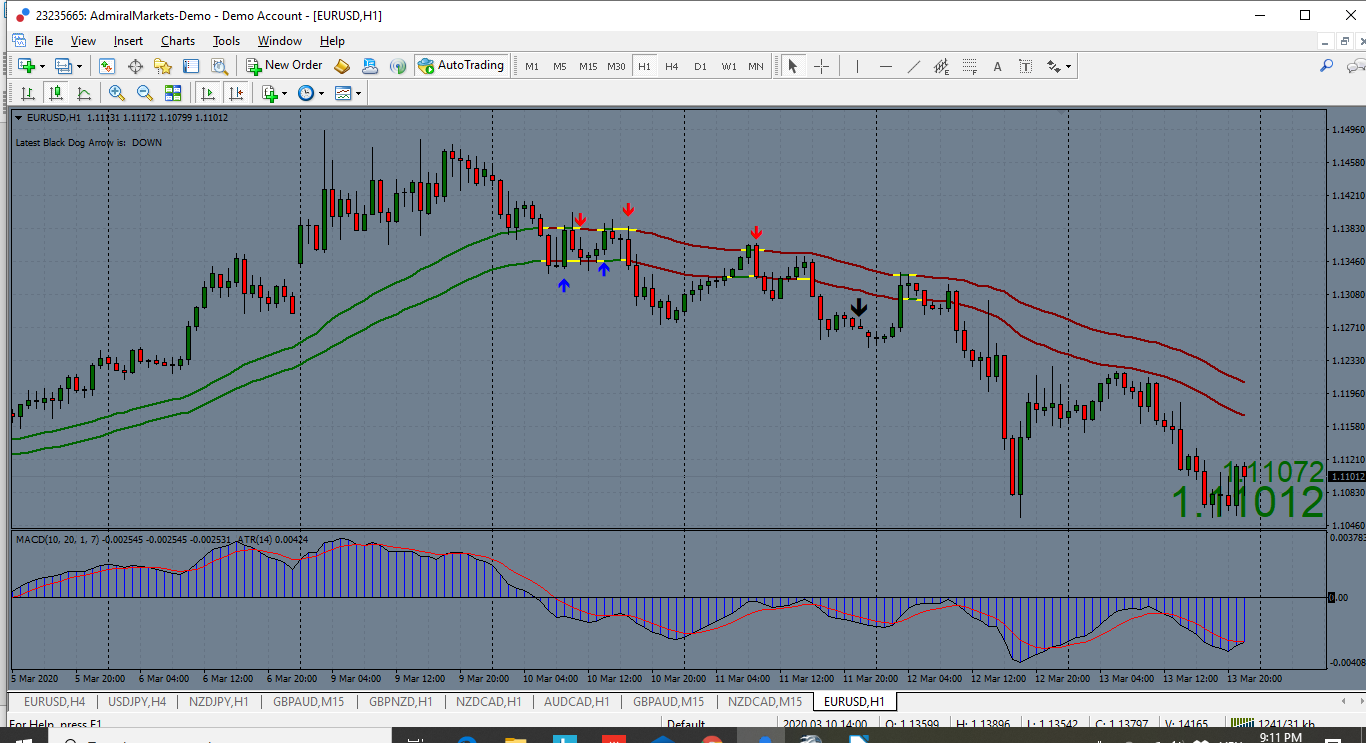
Task: Select the M30 timeframe button
Action: tap(616, 66)
